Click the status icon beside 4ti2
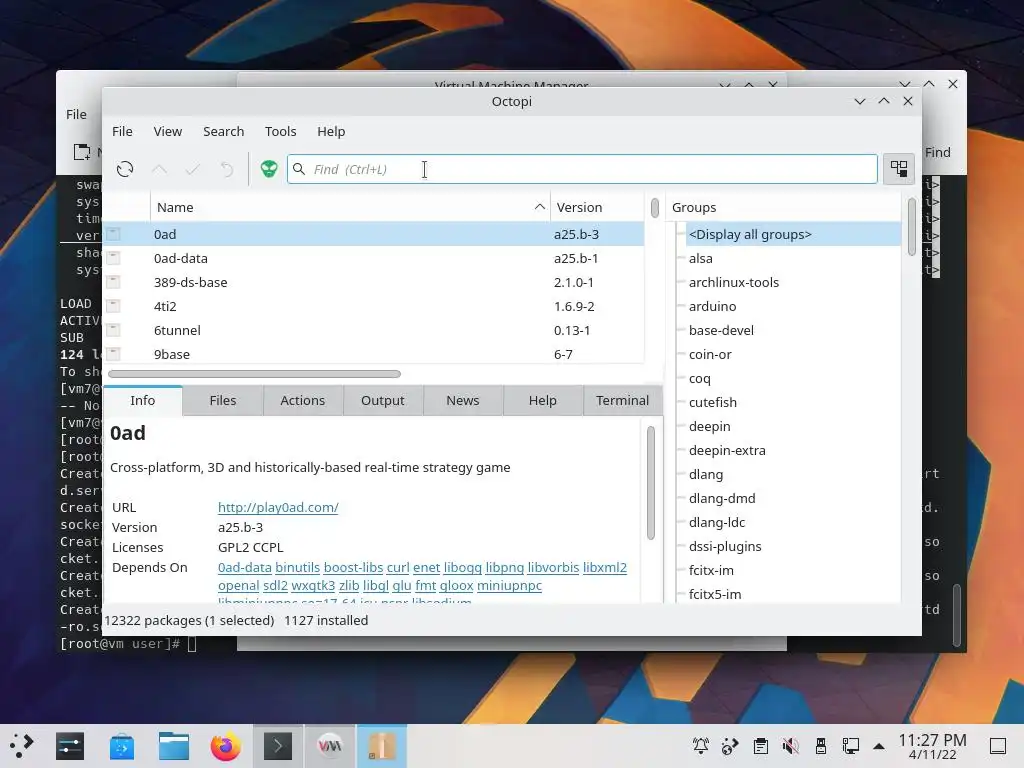 tap(113, 306)
